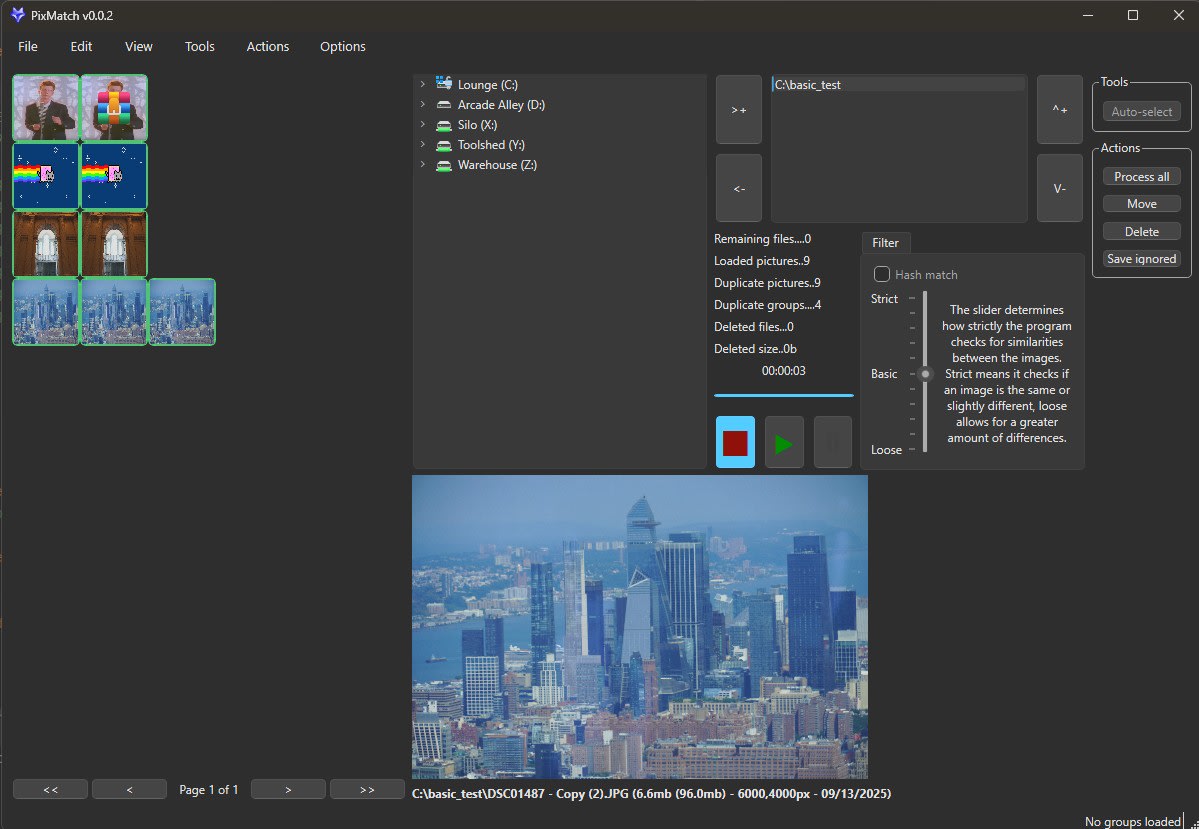This screenshot has width=1199, height=829.
Task: Expand the Warehouse (Z:) drive node
Action: click(423, 165)
